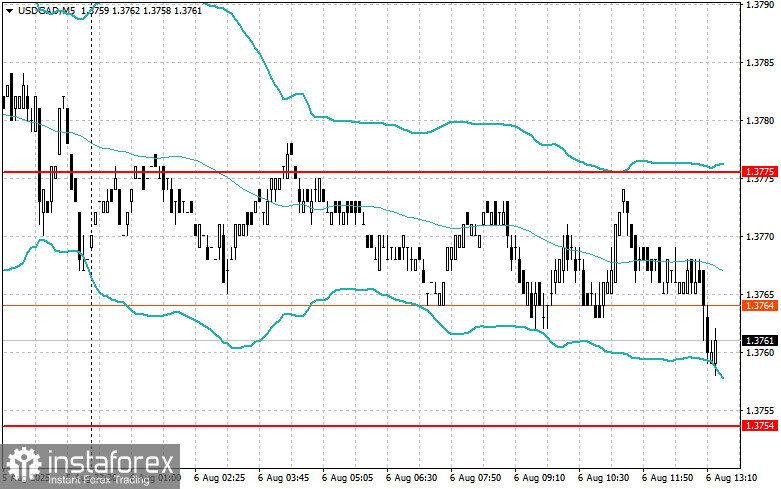Screen dimensions: 781x489
Task: Click the 6 Aug 03:45 time label
Action: [x=283, y=478]
